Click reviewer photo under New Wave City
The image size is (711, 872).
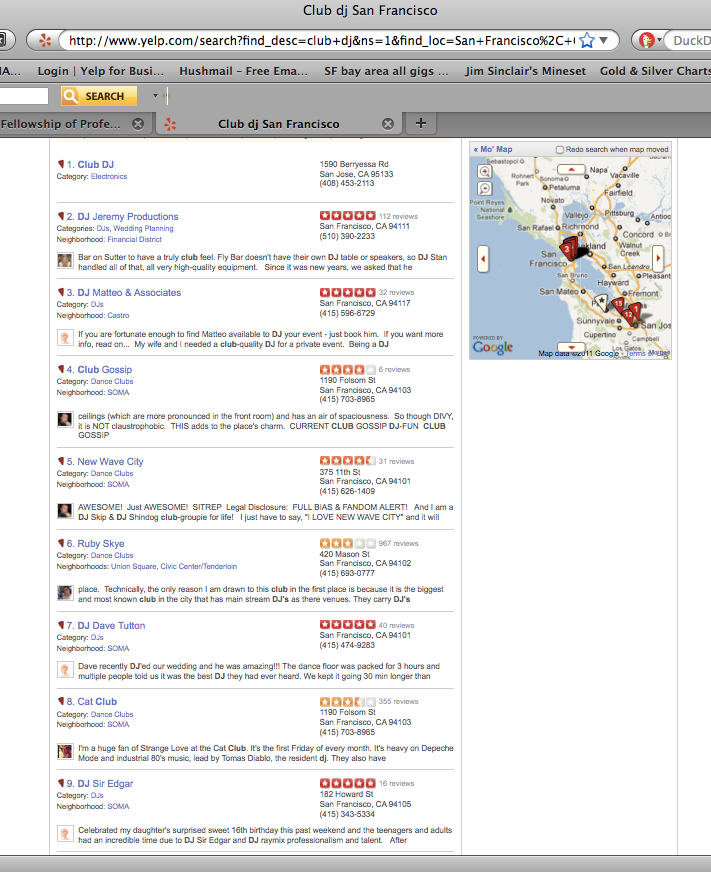[x=65, y=511]
